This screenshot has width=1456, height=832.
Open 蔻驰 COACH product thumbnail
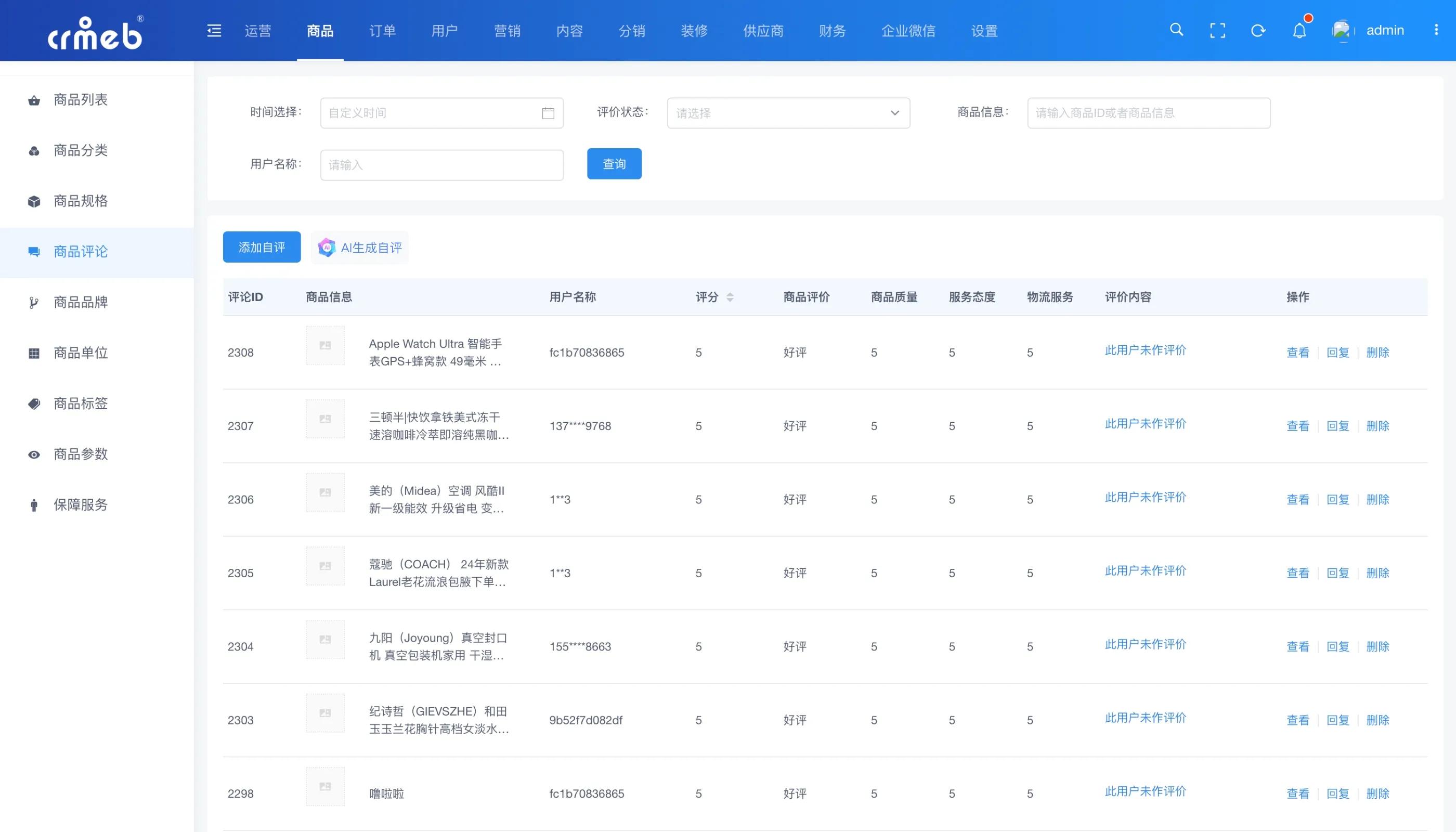point(325,566)
